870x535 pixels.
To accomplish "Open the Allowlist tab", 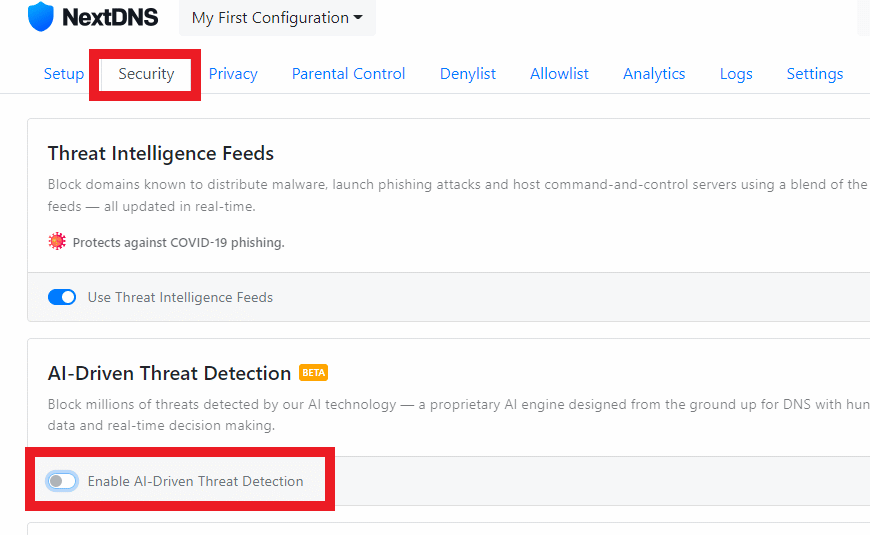I will click(559, 74).
